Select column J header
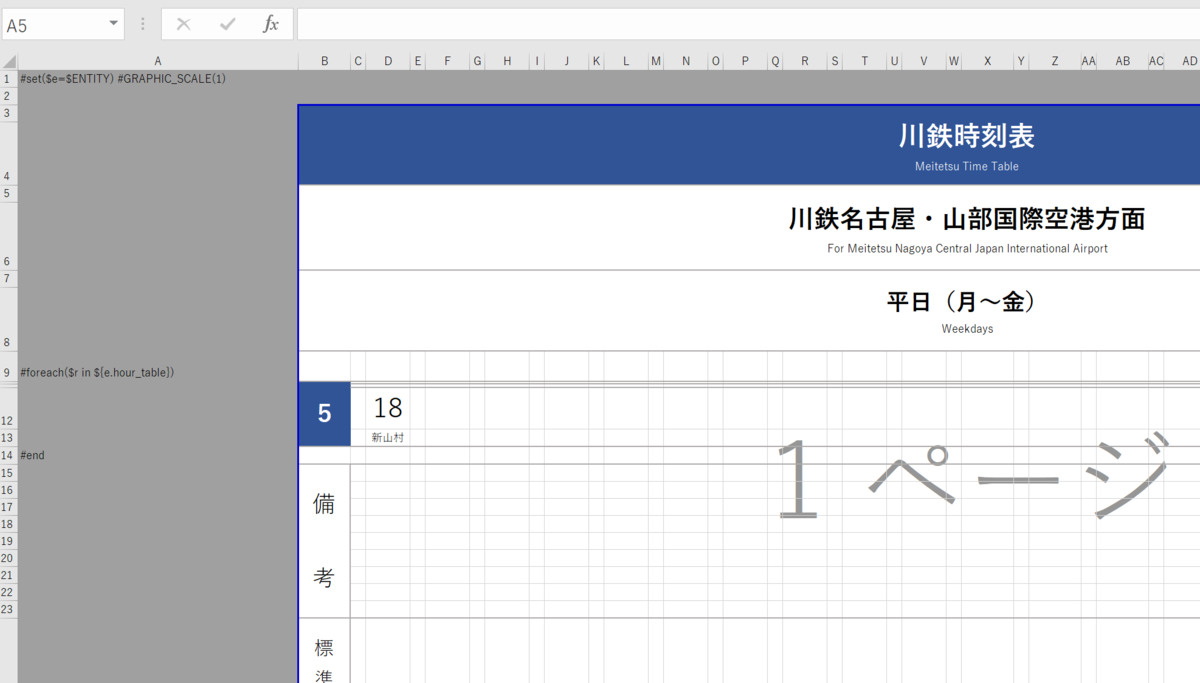The image size is (1200, 683). click(x=566, y=61)
